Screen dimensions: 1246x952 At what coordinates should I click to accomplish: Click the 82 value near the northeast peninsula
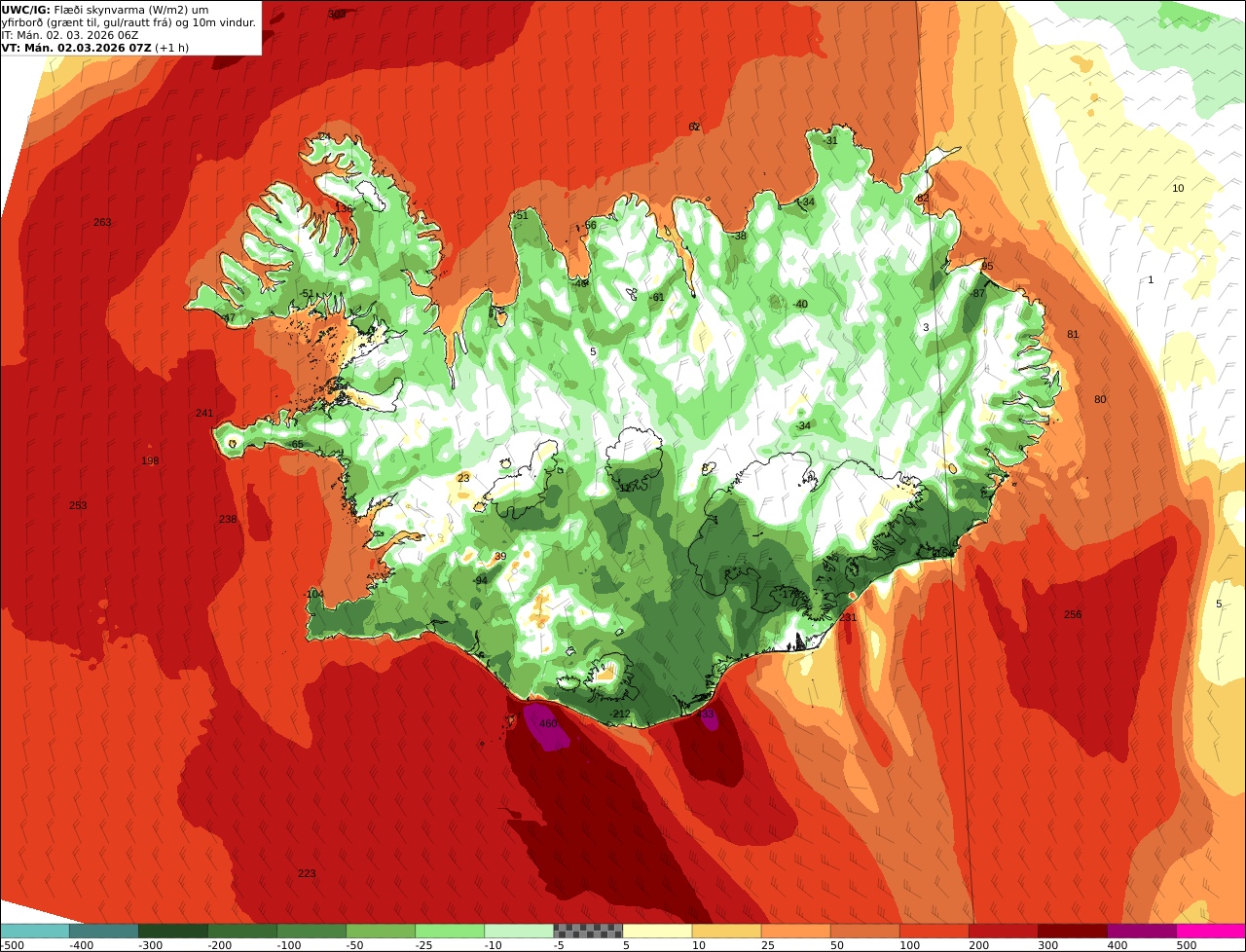923,200
